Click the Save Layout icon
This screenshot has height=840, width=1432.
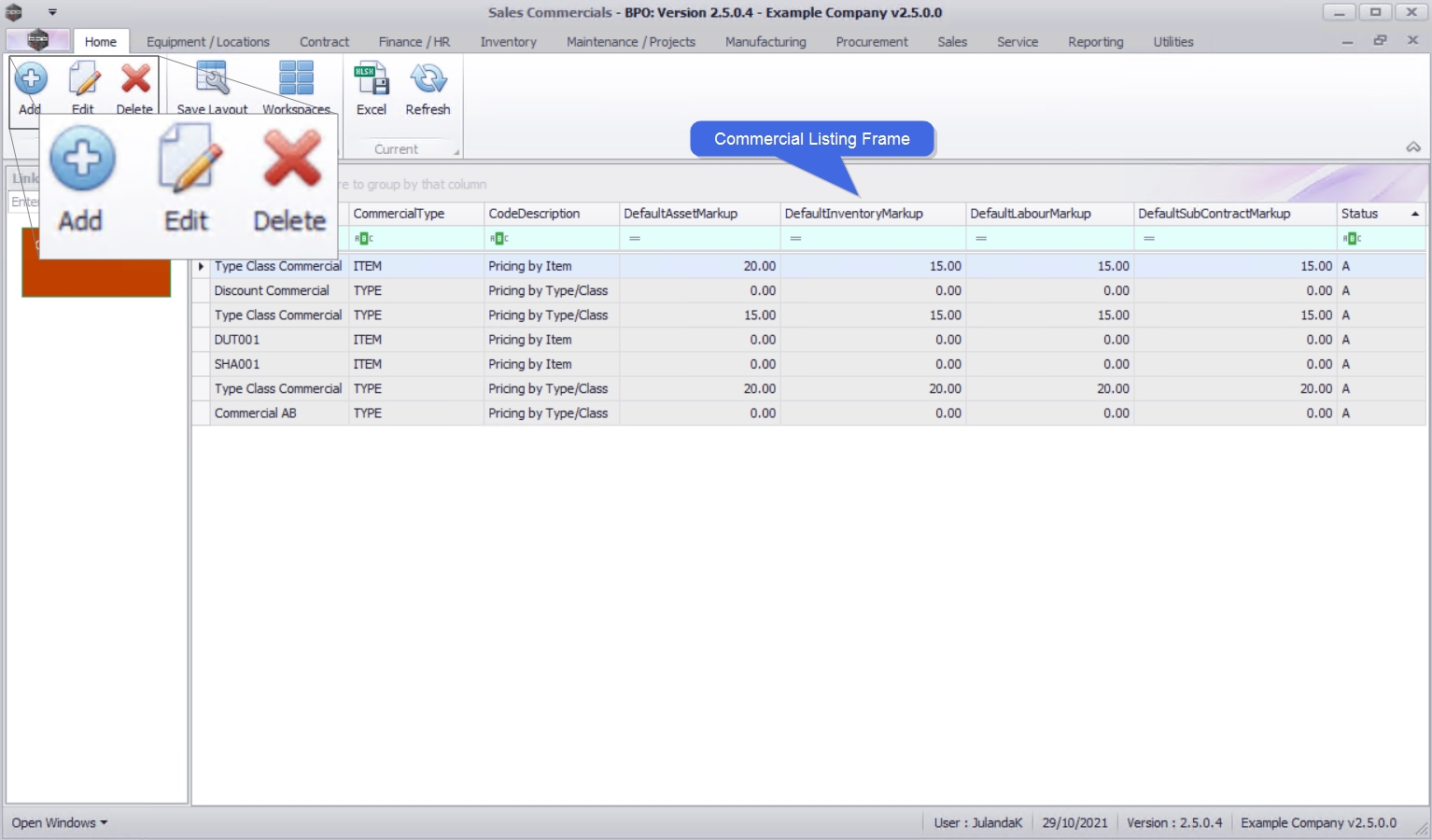pyautogui.click(x=212, y=78)
